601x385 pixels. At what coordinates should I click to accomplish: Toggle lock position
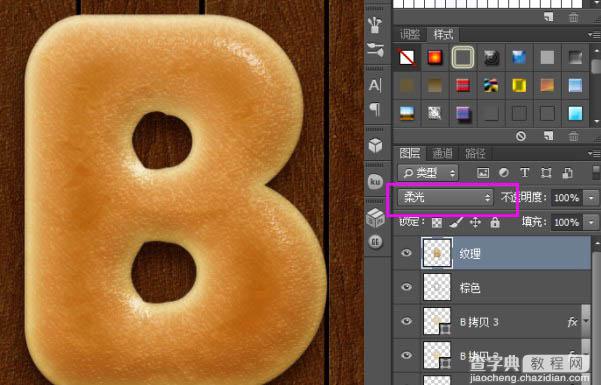[475, 222]
